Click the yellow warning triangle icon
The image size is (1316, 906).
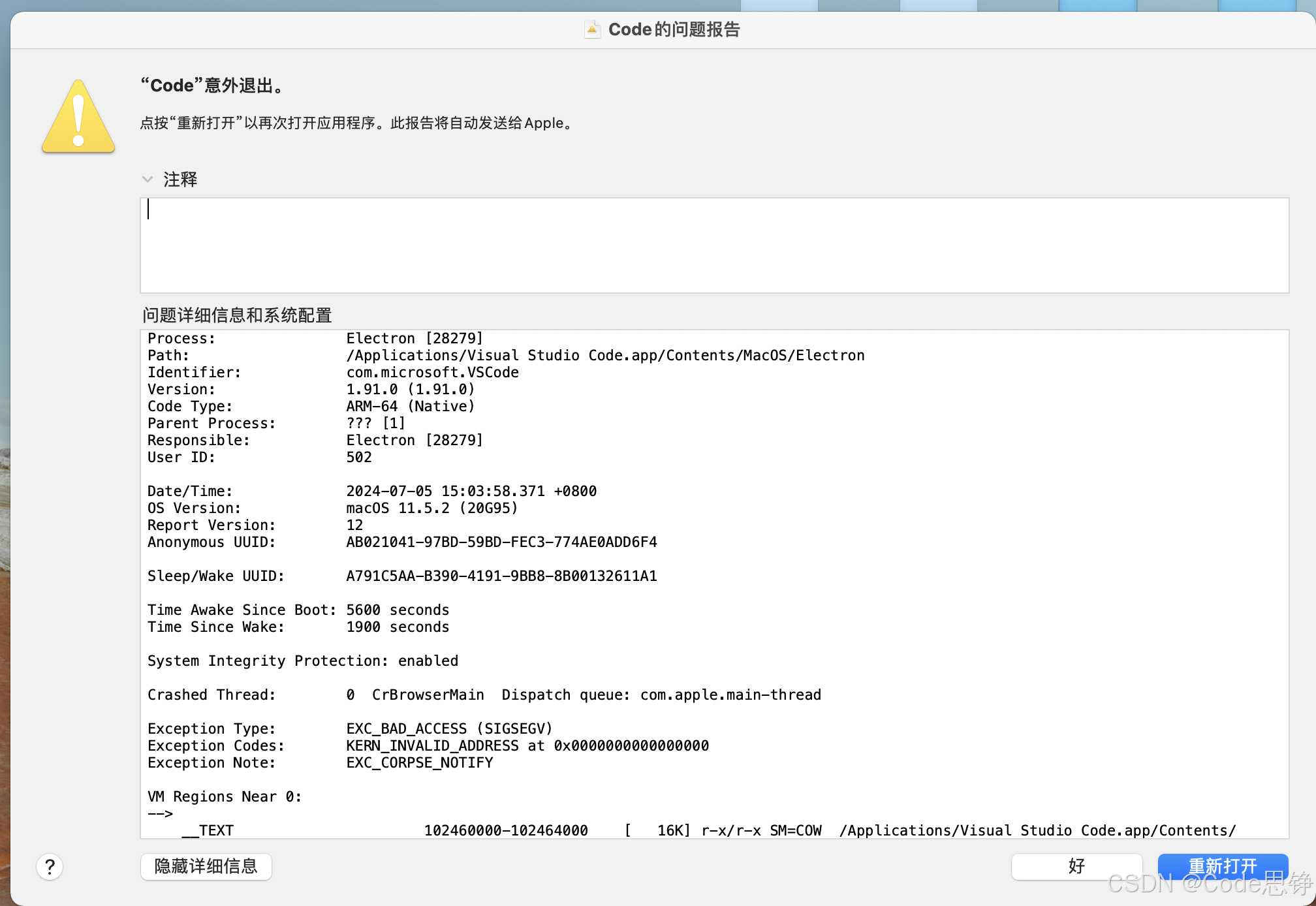coord(78,117)
